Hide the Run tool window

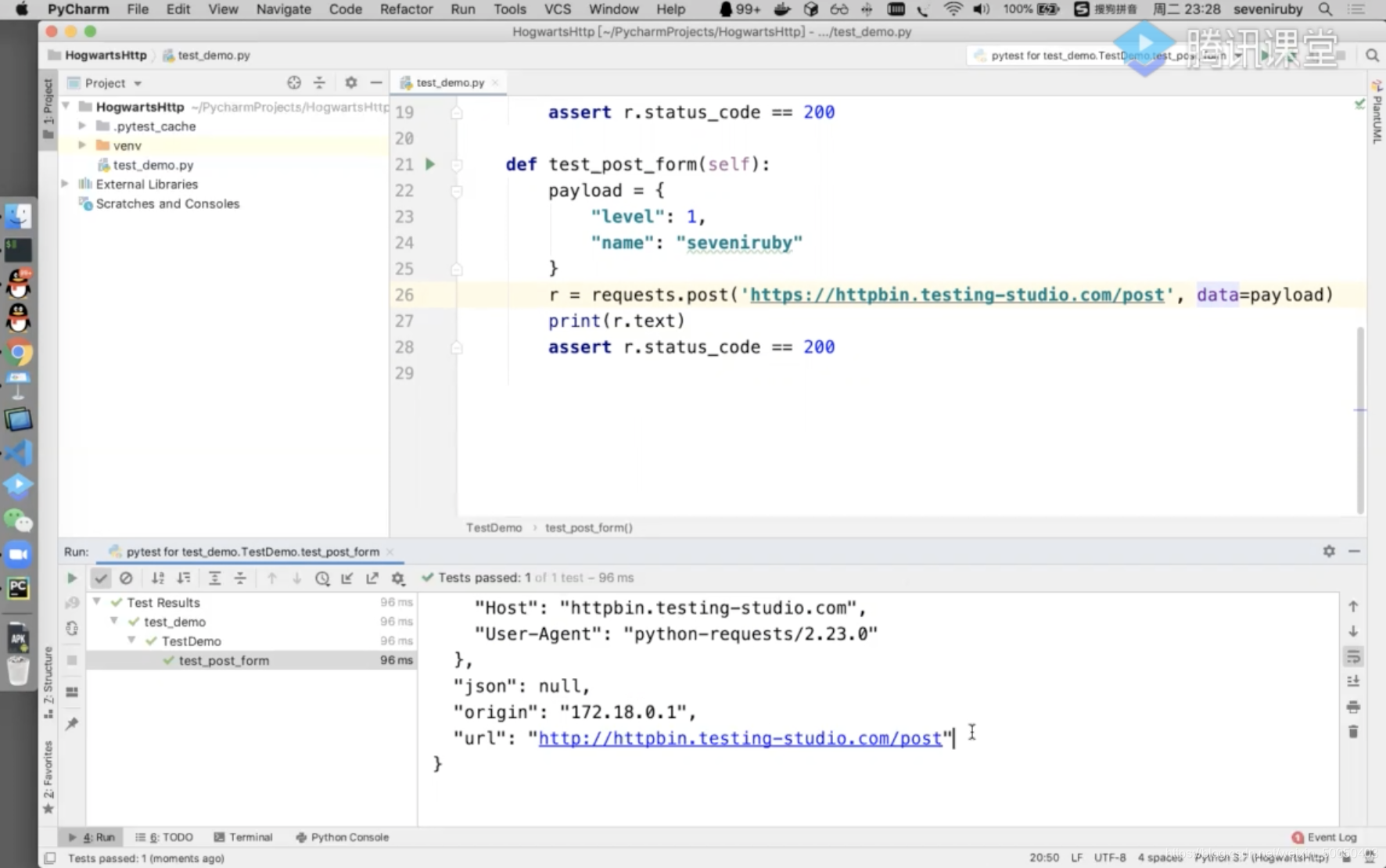pos(1354,551)
